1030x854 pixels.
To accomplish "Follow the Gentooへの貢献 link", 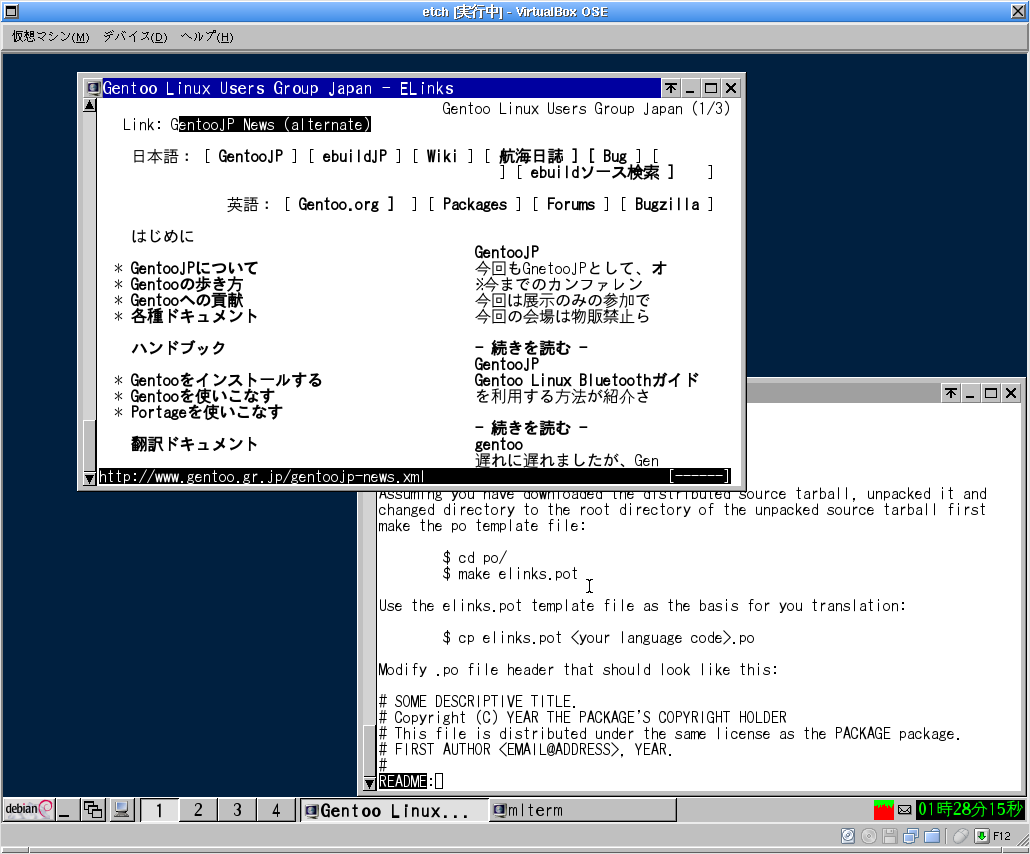I will pyautogui.click(x=187, y=300).
